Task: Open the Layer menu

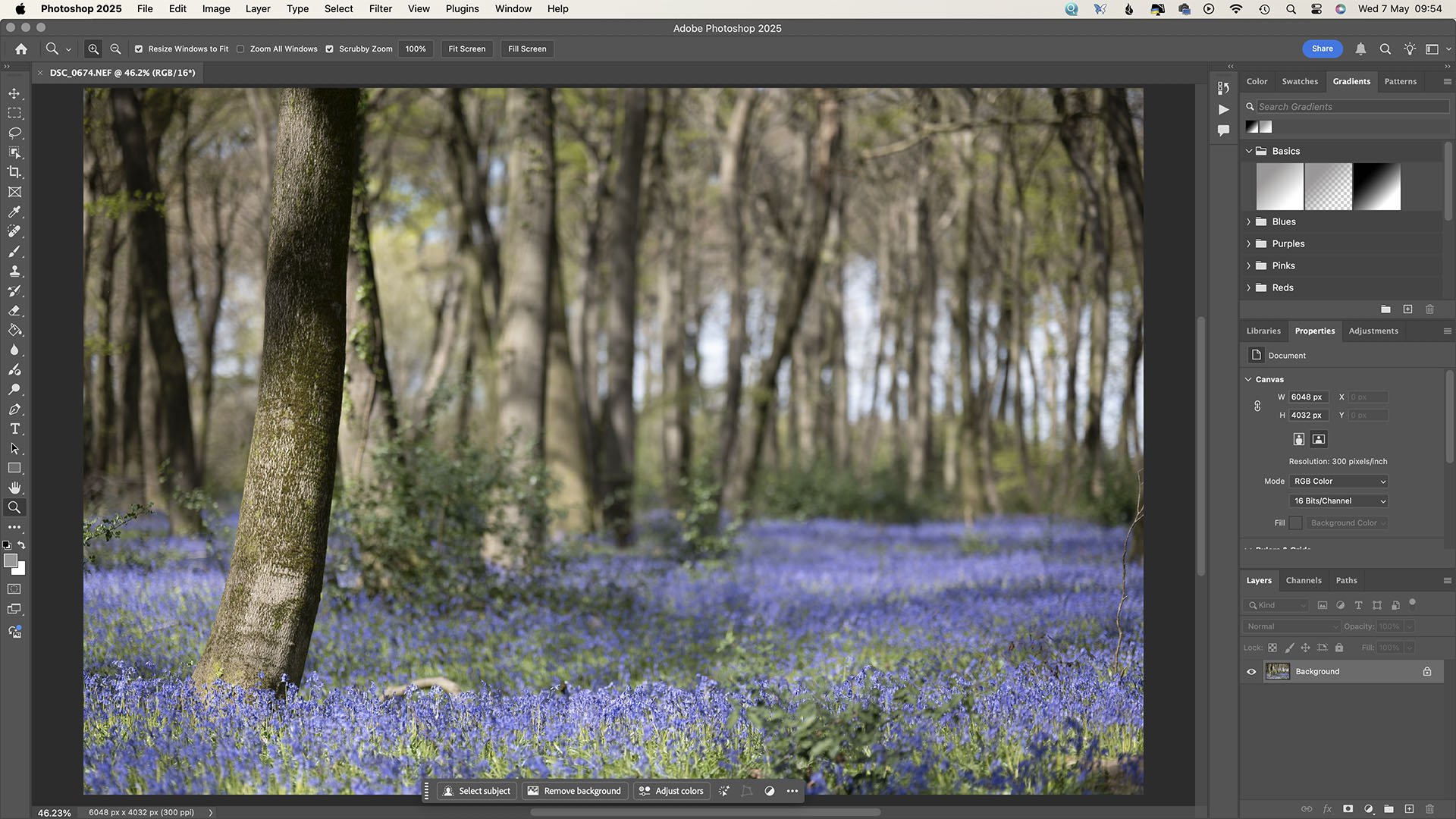Action: tap(258, 8)
